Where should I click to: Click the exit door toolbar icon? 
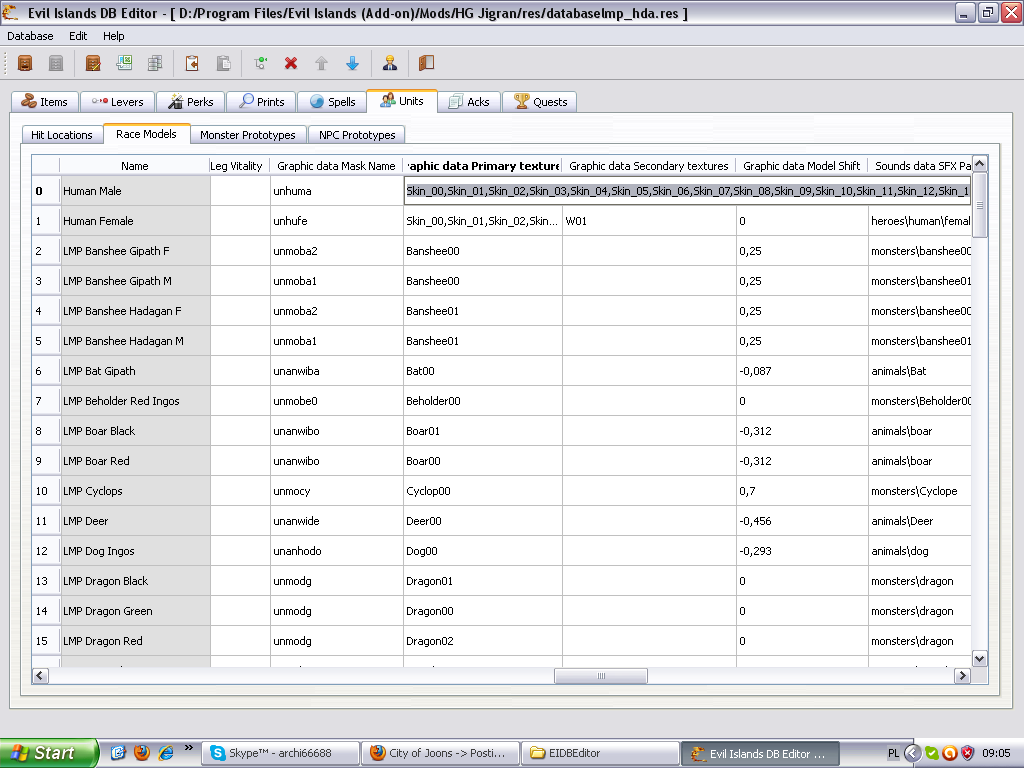[x=426, y=63]
